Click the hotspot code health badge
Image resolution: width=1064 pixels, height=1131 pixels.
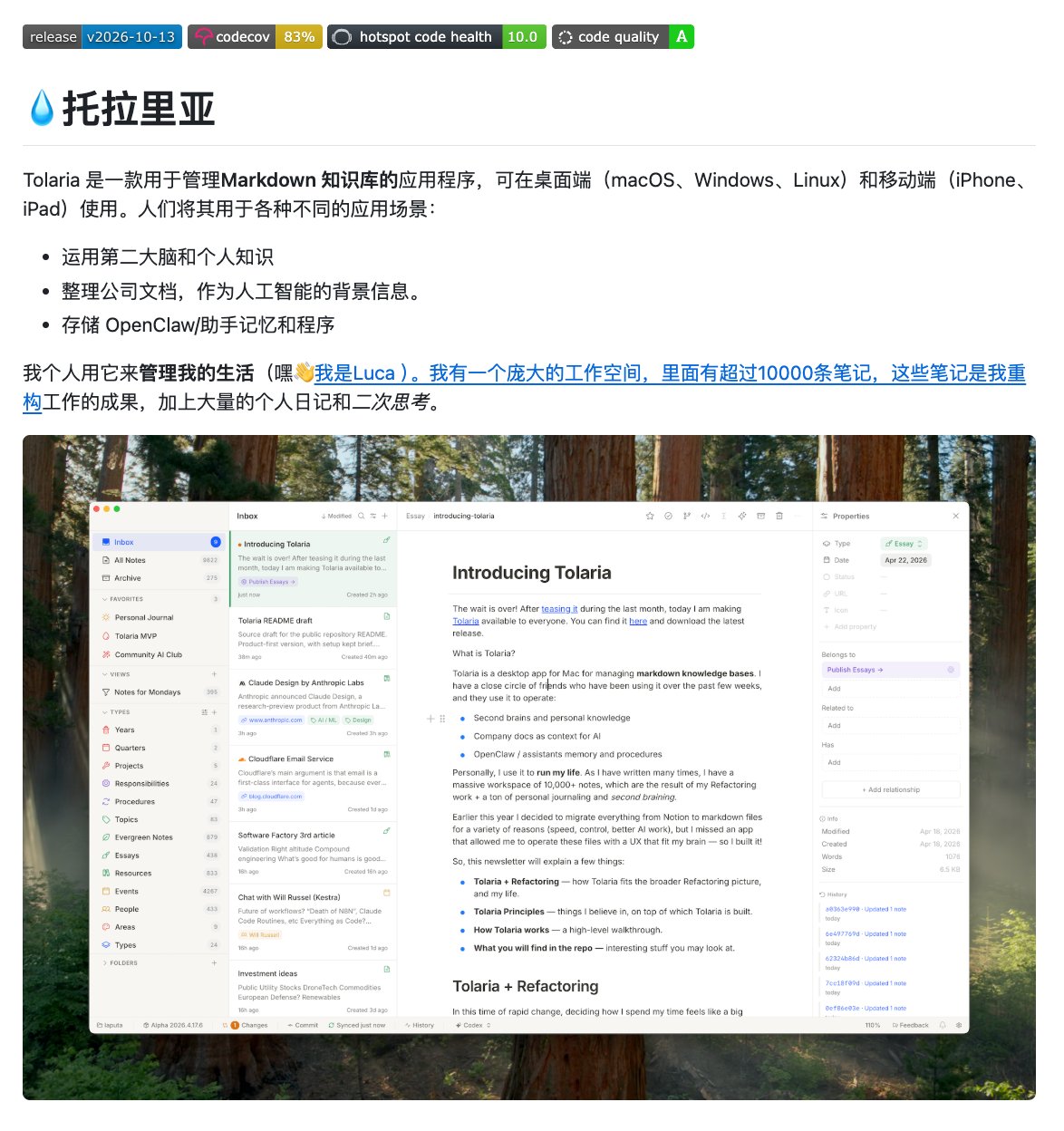pyautogui.click(x=437, y=37)
